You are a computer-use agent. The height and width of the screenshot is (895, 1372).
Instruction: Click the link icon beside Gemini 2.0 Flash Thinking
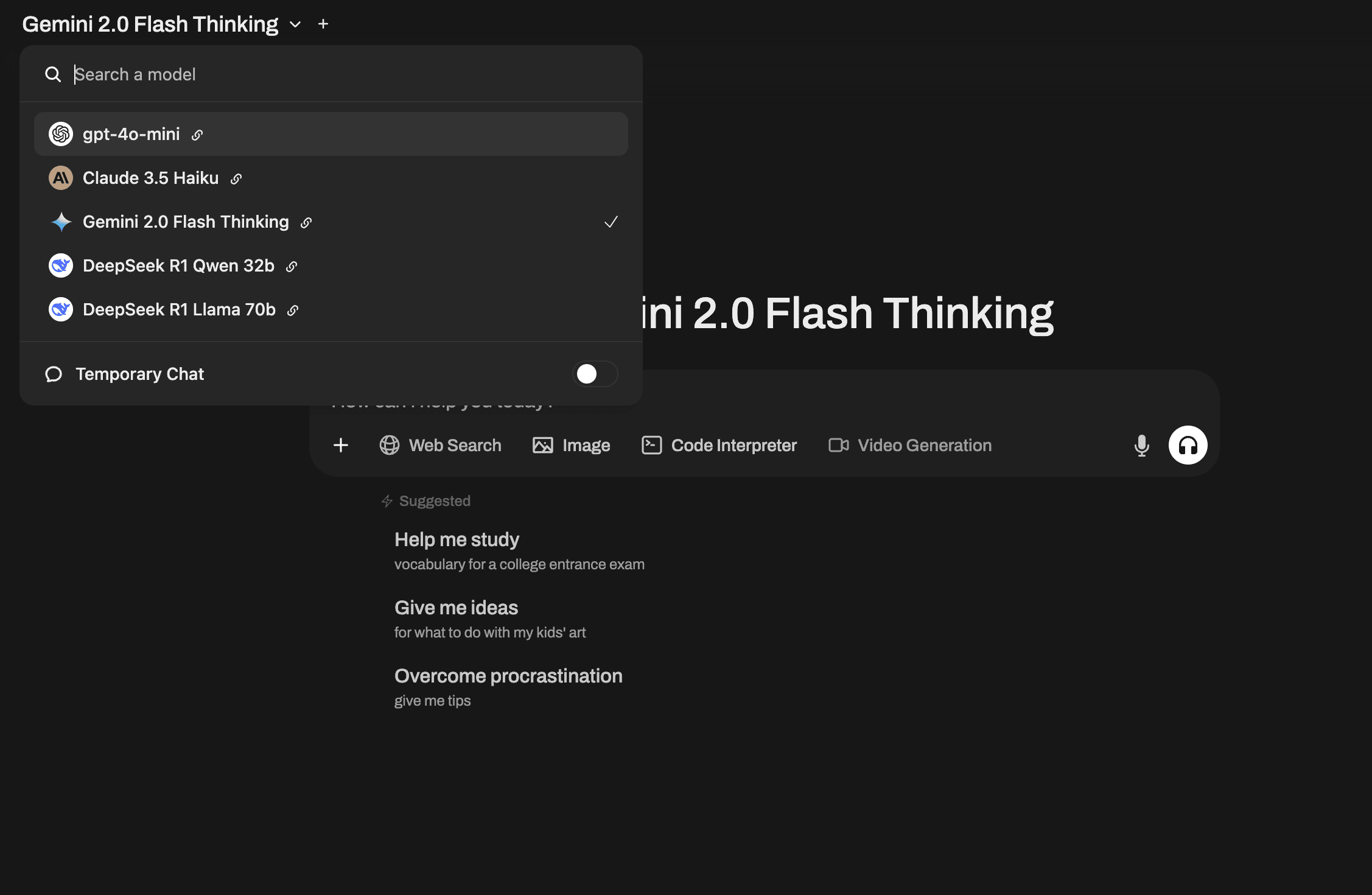pyautogui.click(x=306, y=223)
